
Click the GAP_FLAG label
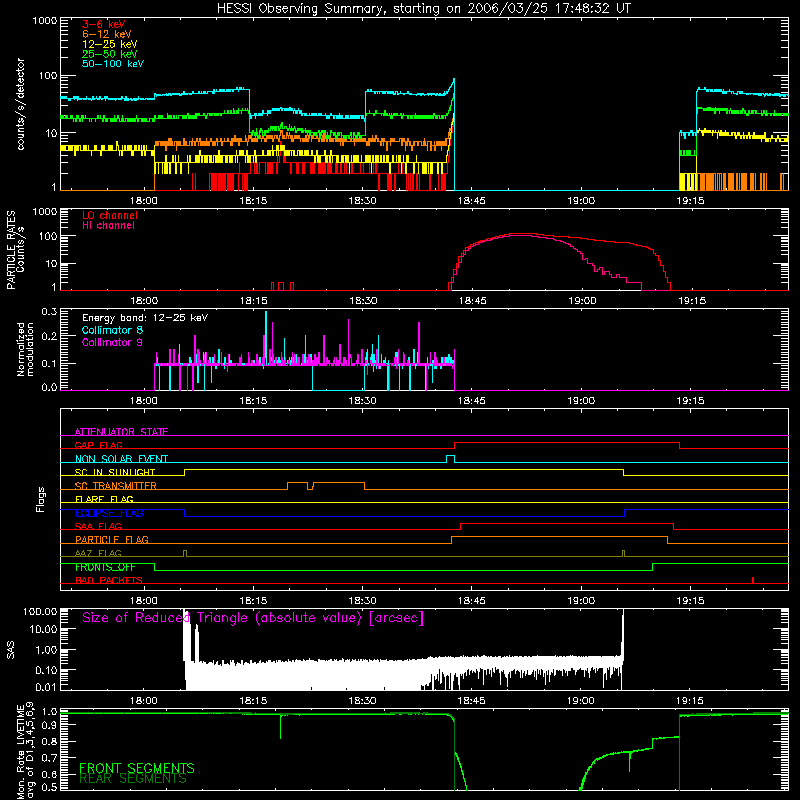[x=98, y=445]
